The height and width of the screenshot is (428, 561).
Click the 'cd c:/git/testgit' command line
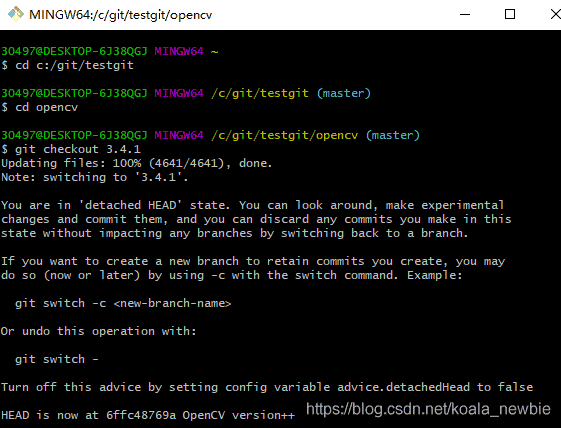(x=68, y=65)
